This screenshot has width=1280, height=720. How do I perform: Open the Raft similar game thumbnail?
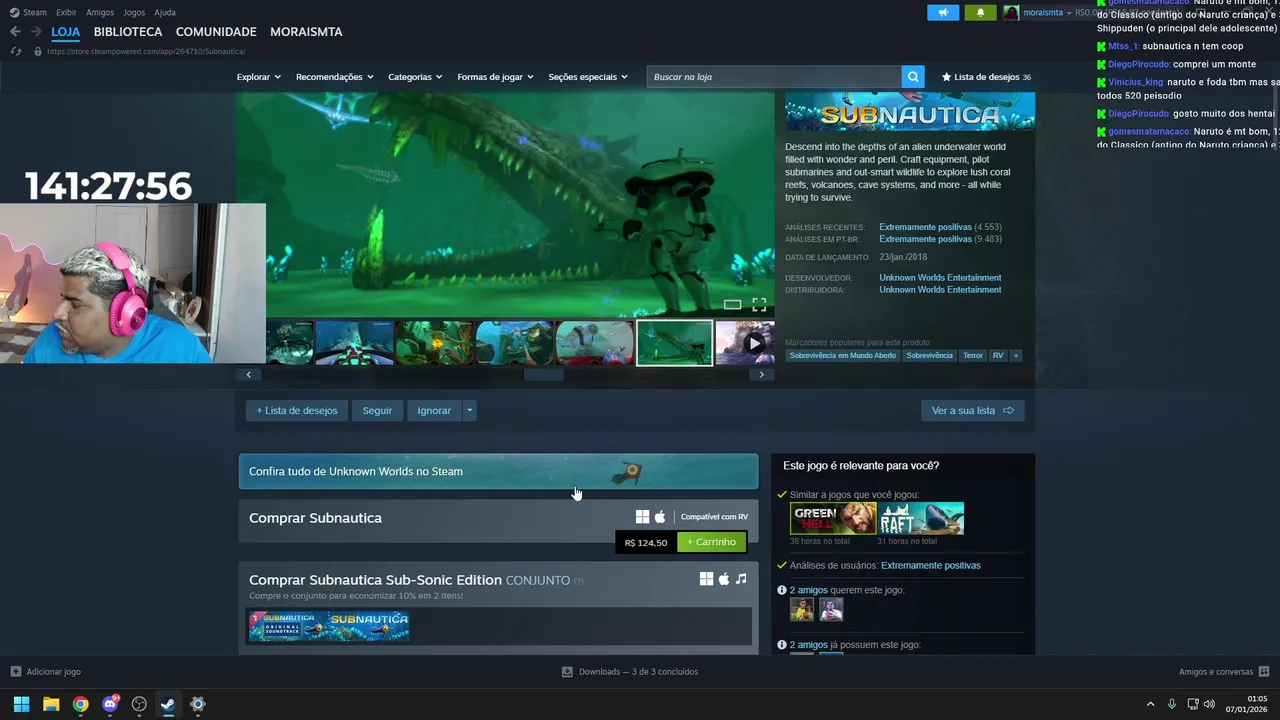(x=921, y=518)
